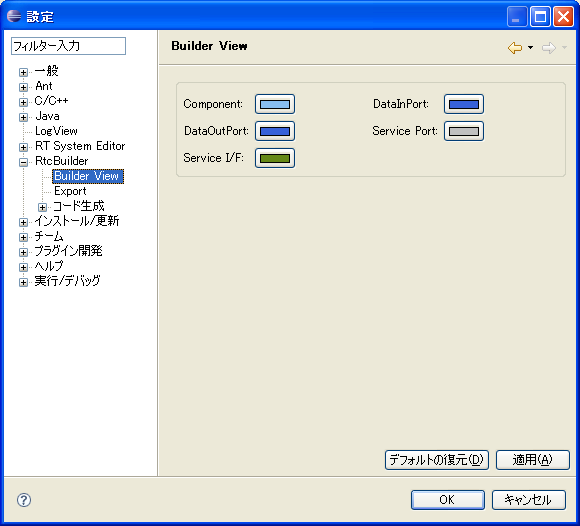Select the RtcBuilder tree item
Screen dimensions: 580x526
pos(62,161)
